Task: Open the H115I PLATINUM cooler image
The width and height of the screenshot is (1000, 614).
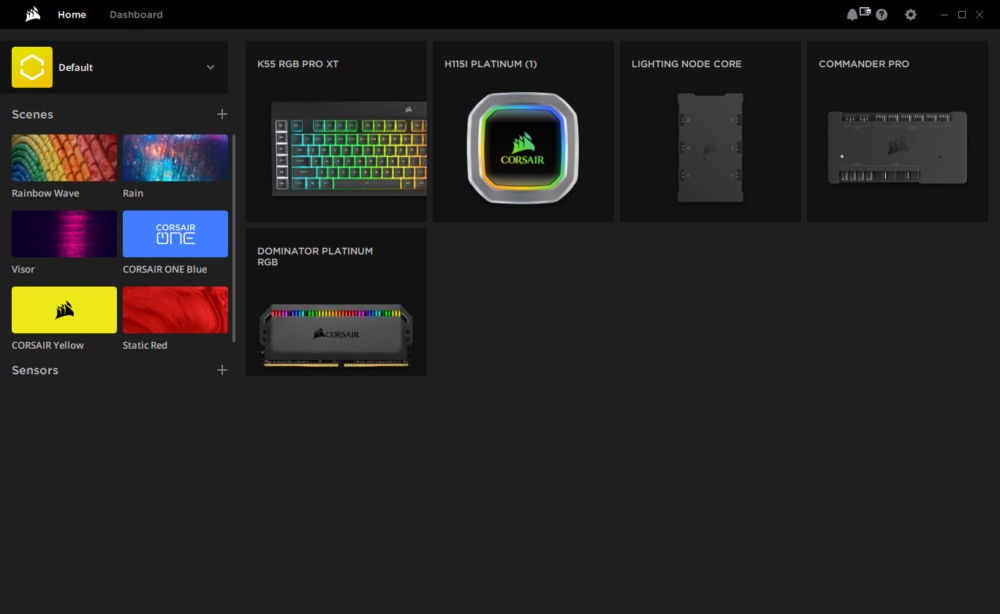Action: pos(523,148)
